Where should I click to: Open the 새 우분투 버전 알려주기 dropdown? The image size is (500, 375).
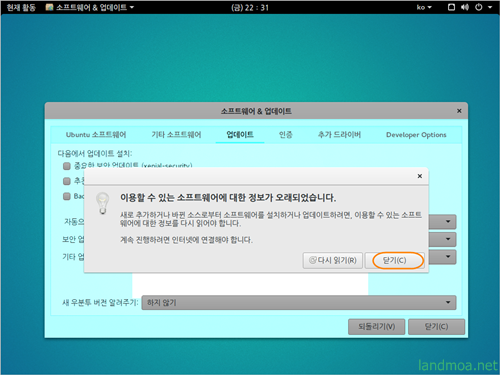[299, 303]
